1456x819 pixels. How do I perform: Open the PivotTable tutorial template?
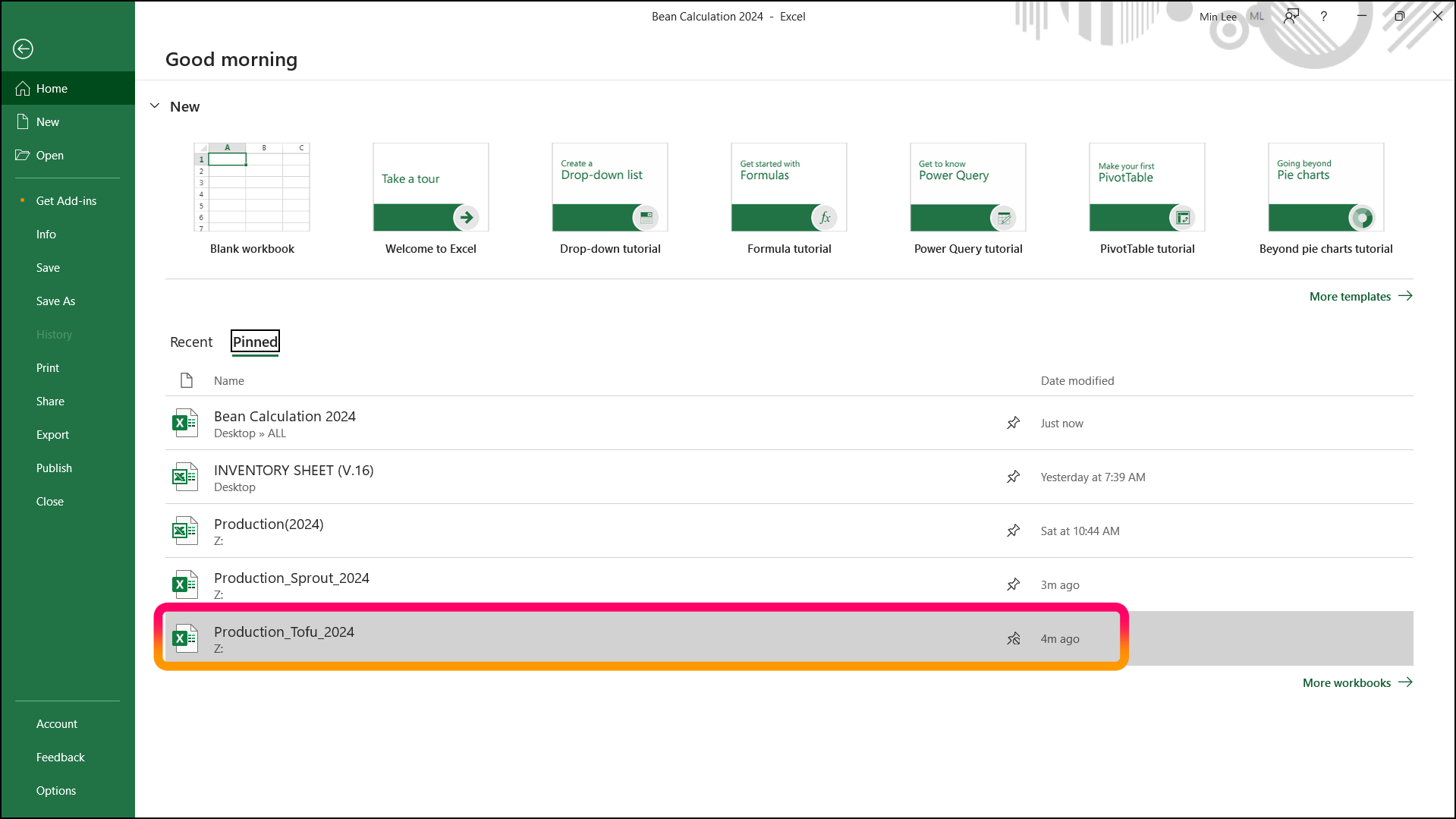coord(1147,199)
